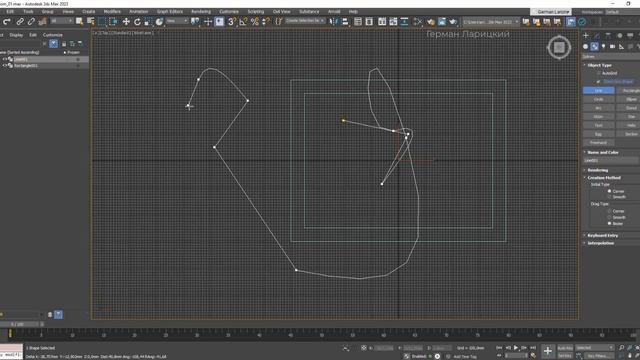Click the Line shape button
The image size is (640, 360).
(598, 90)
